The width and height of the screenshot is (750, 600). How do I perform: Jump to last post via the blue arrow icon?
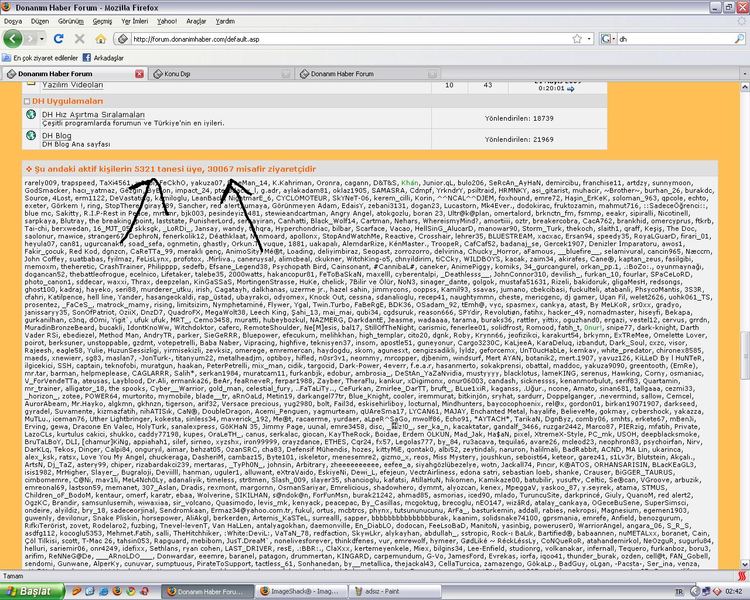571,89
